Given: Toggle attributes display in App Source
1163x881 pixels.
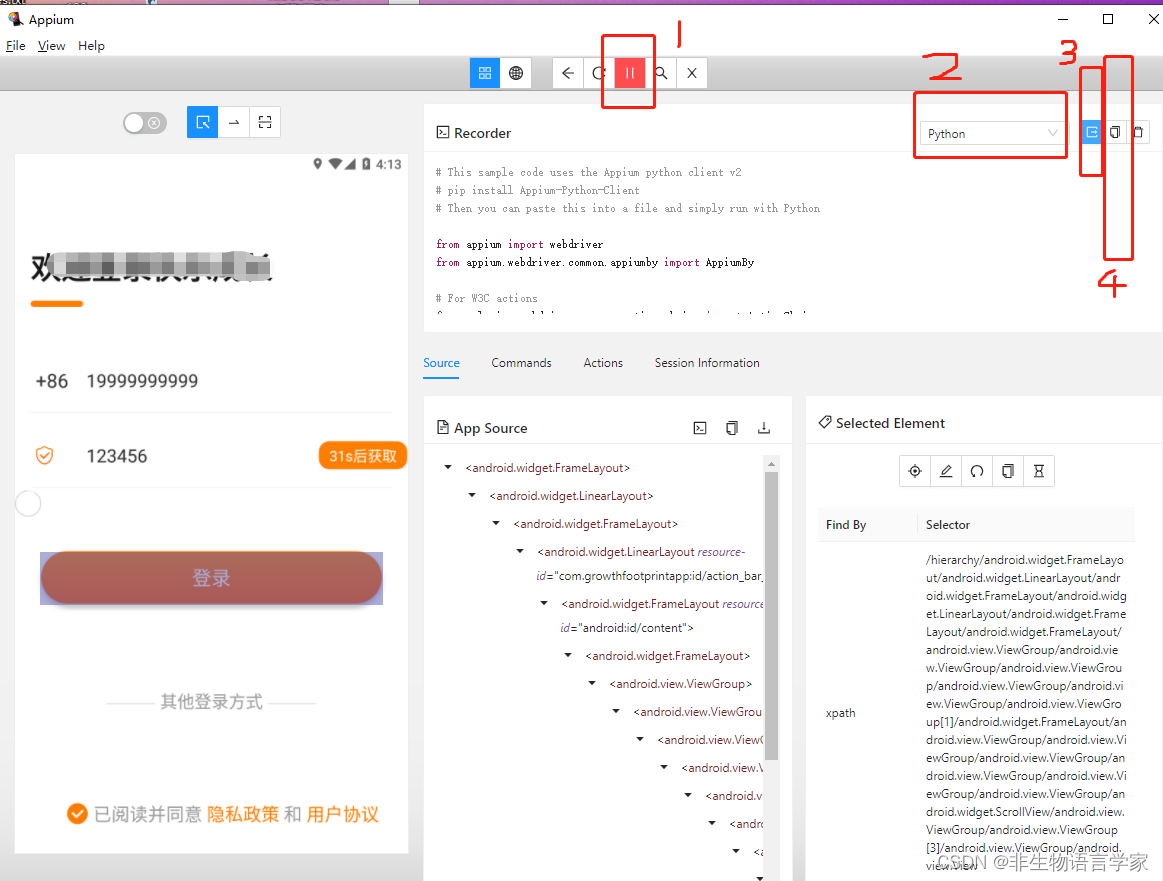Looking at the screenshot, I should coord(700,428).
